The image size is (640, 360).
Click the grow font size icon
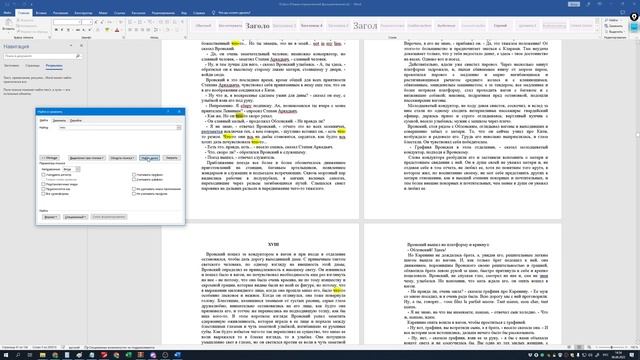[x=96, y=22]
